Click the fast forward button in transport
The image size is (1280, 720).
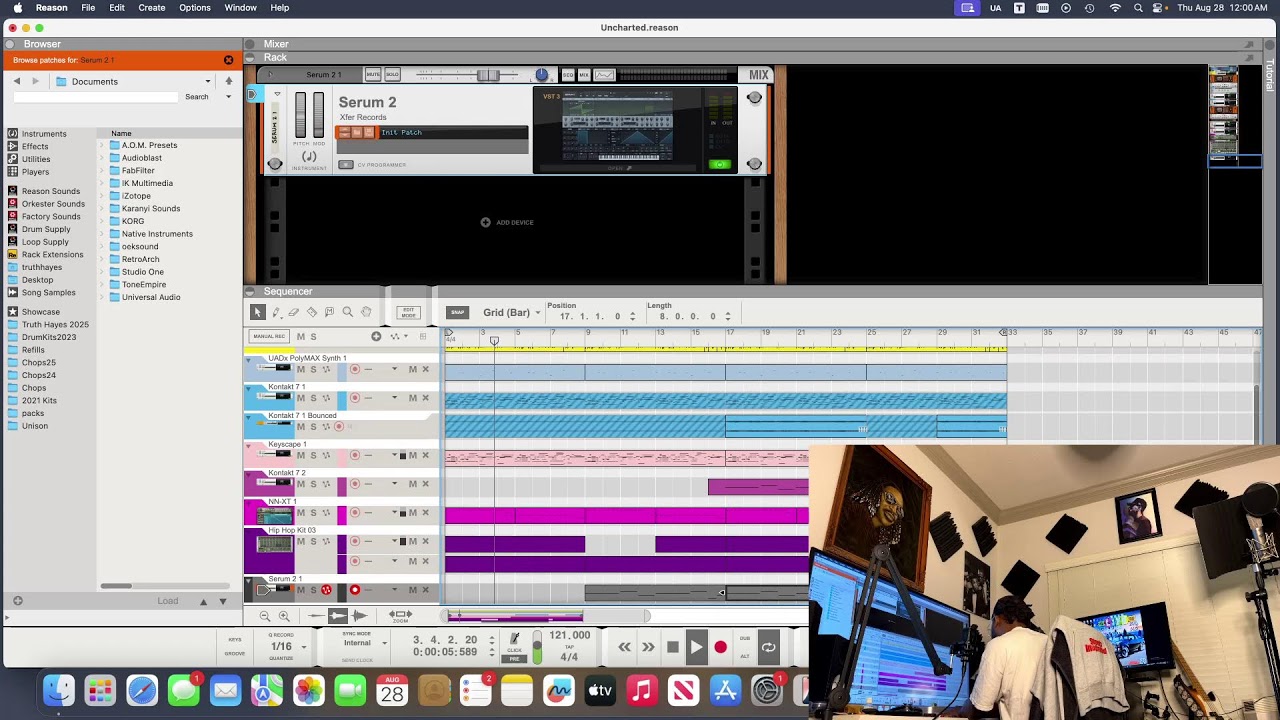pos(648,647)
